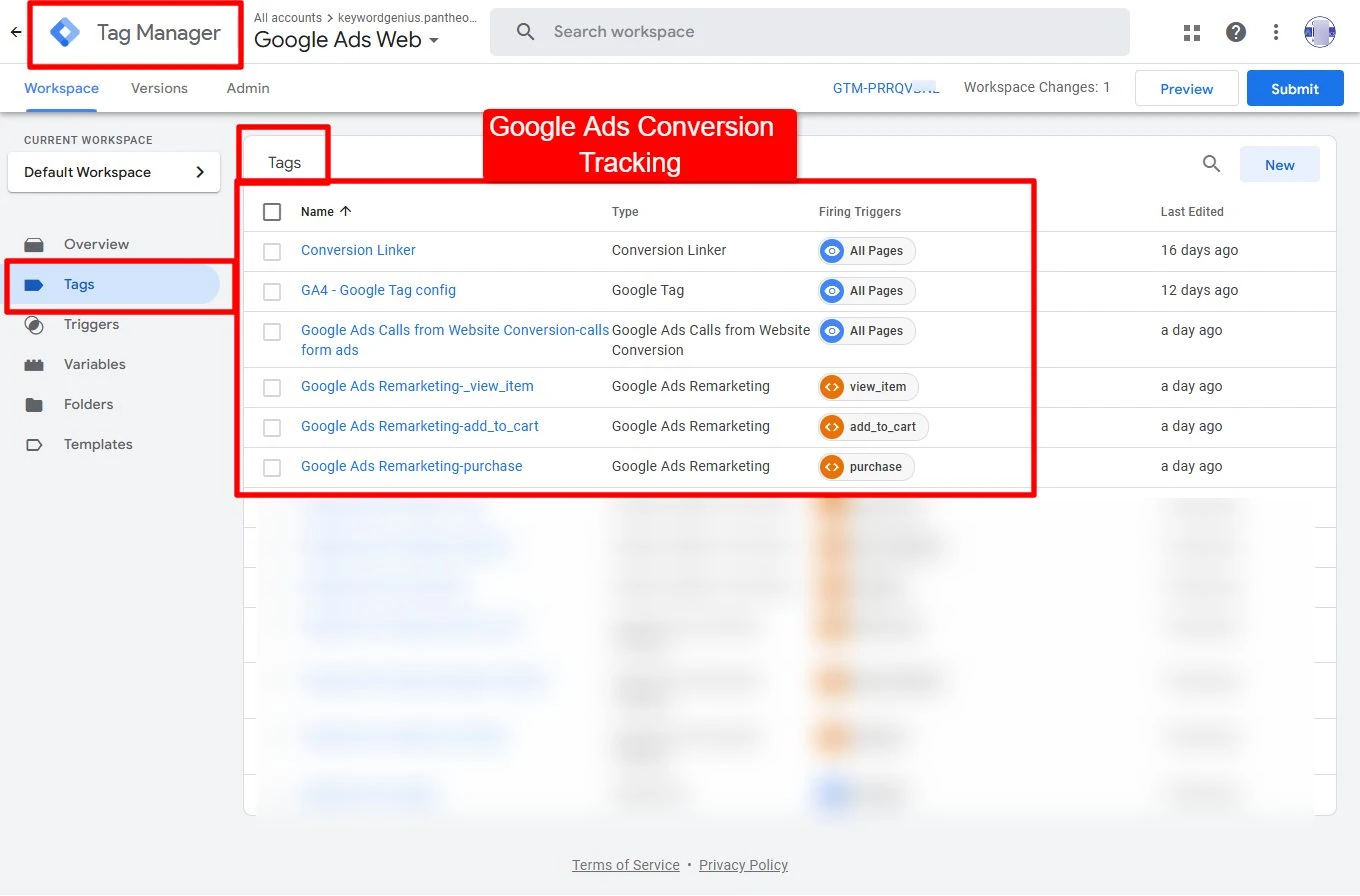Click the Variables sidebar icon
Screen dimensions: 1360x896
pyautogui.click(x=34, y=364)
